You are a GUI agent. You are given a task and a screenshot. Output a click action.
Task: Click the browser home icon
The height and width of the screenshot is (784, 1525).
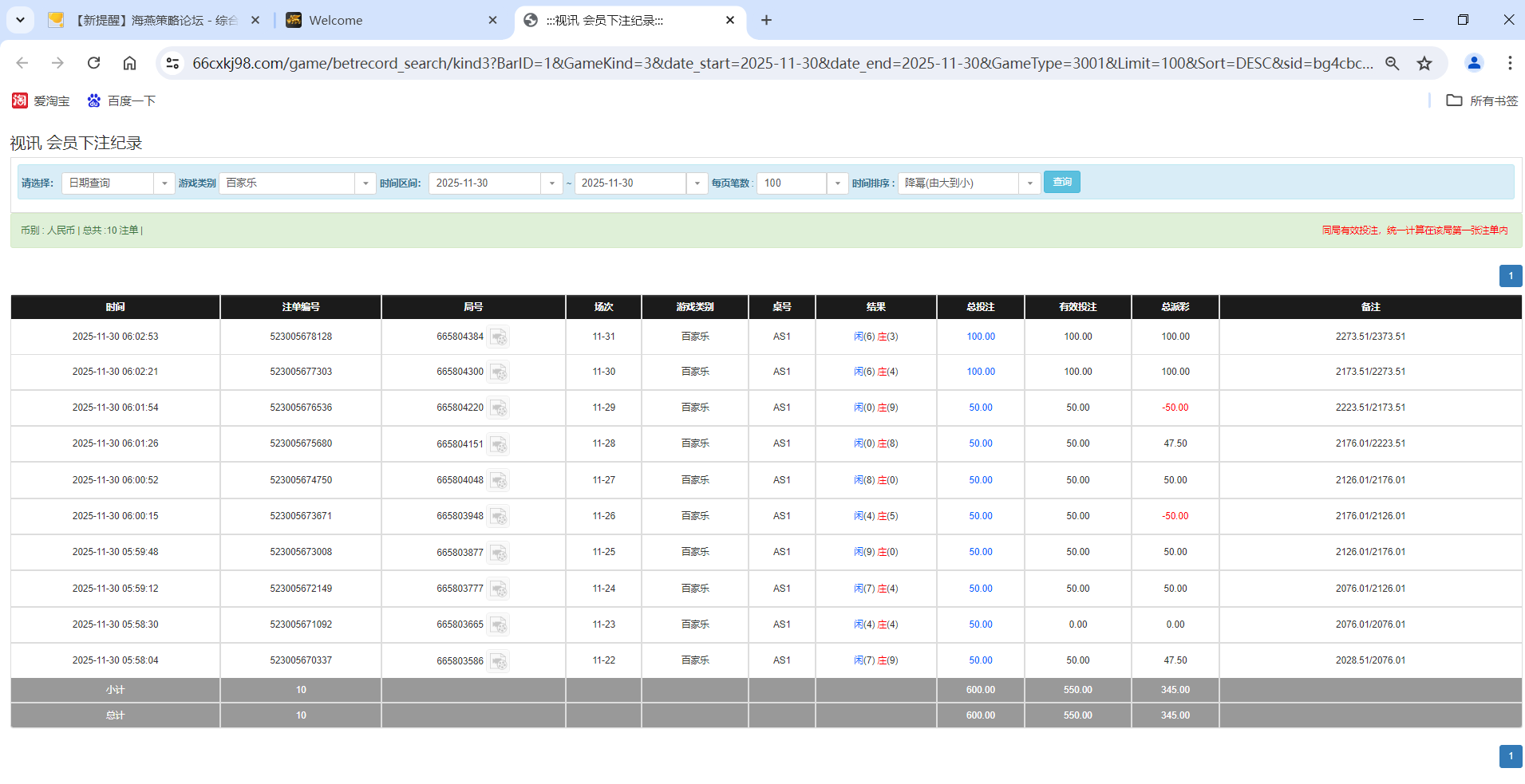(x=129, y=62)
